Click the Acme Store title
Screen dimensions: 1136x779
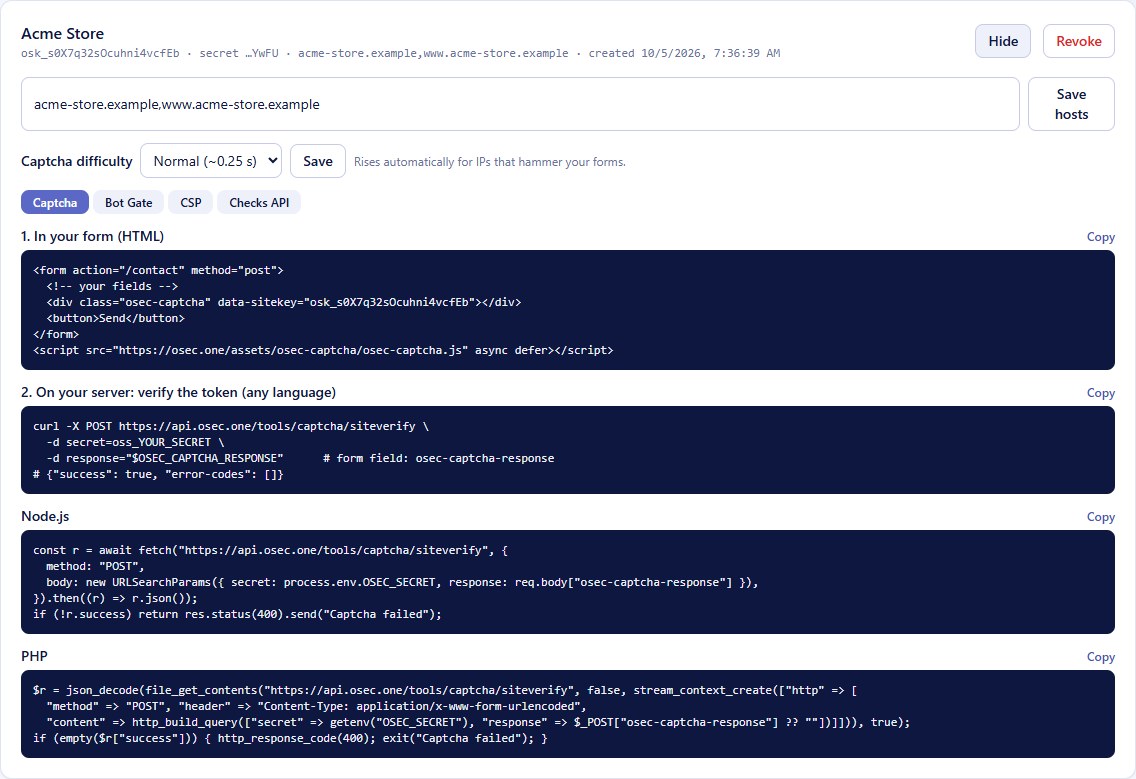click(62, 33)
